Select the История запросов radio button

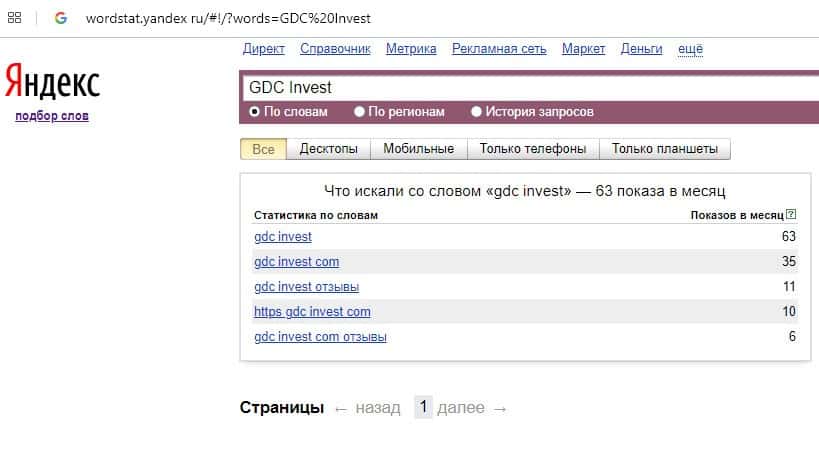[476, 112]
